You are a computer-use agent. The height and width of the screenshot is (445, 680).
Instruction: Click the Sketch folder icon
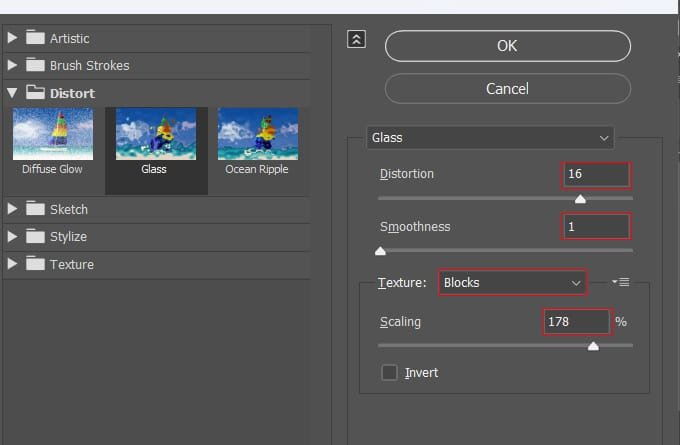tap(35, 209)
